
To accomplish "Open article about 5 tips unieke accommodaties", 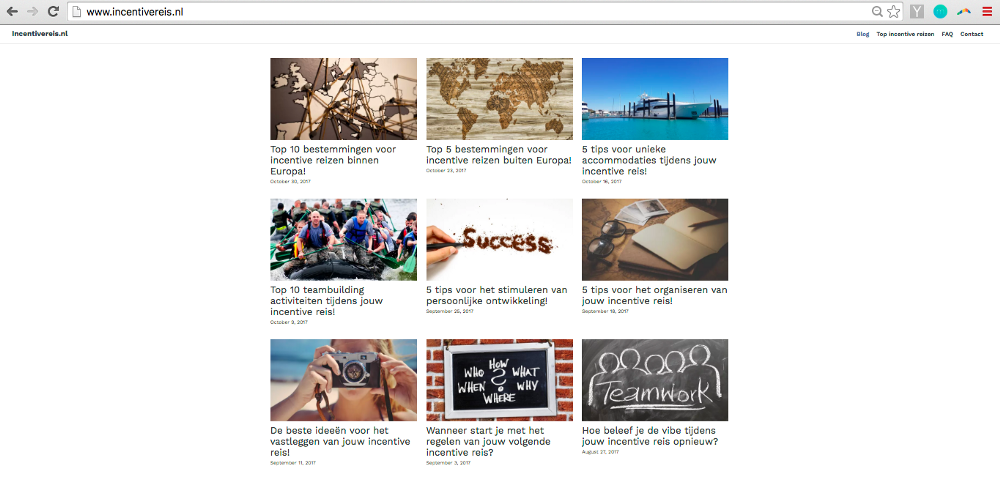I will [x=649, y=160].
